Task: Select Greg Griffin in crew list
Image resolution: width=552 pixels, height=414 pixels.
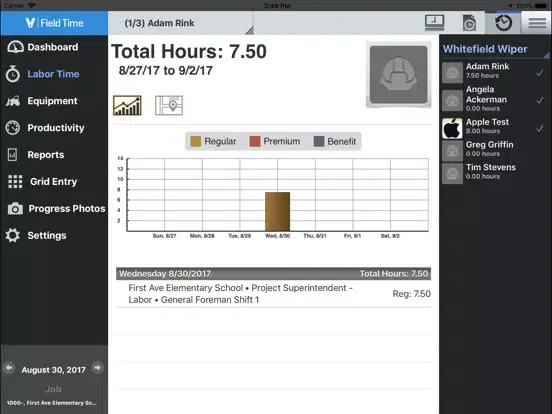Action: (495, 150)
